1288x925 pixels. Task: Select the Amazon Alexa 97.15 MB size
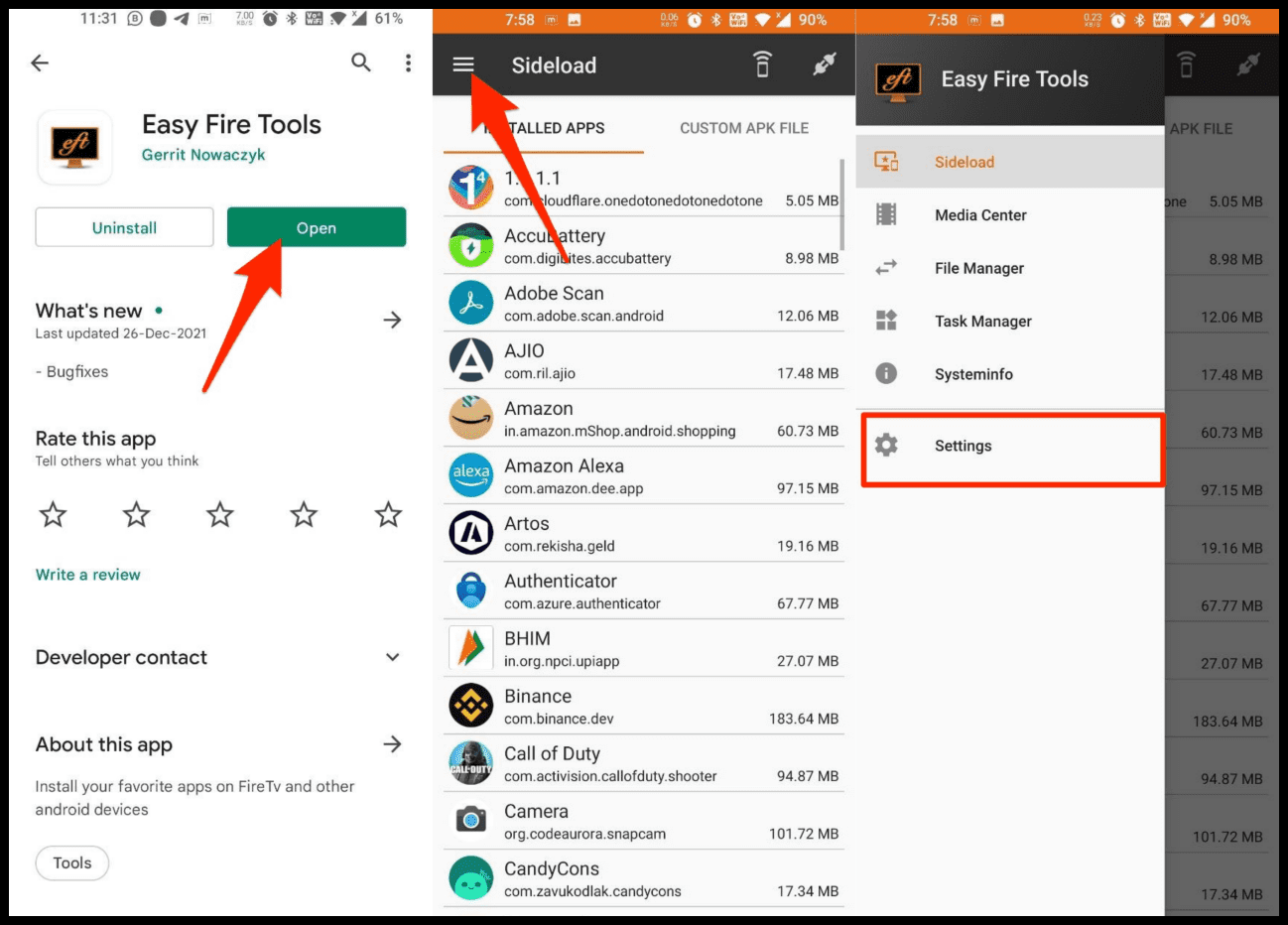coord(808,488)
